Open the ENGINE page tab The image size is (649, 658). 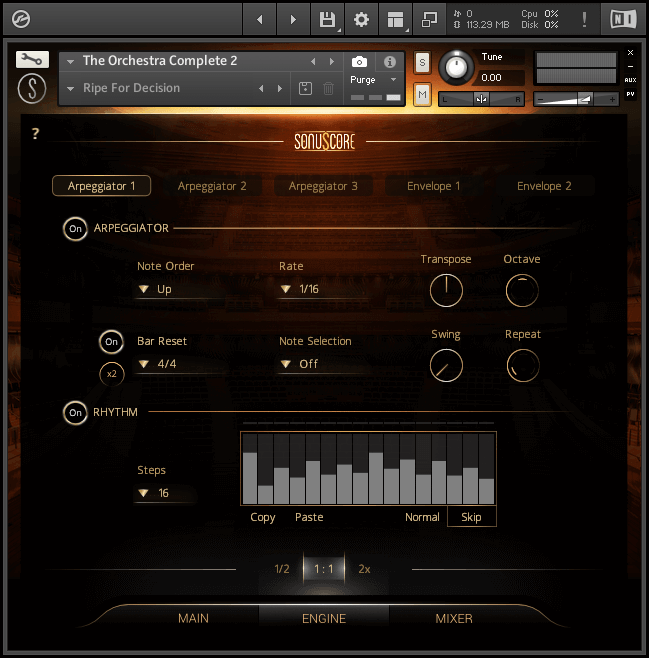[x=324, y=618]
